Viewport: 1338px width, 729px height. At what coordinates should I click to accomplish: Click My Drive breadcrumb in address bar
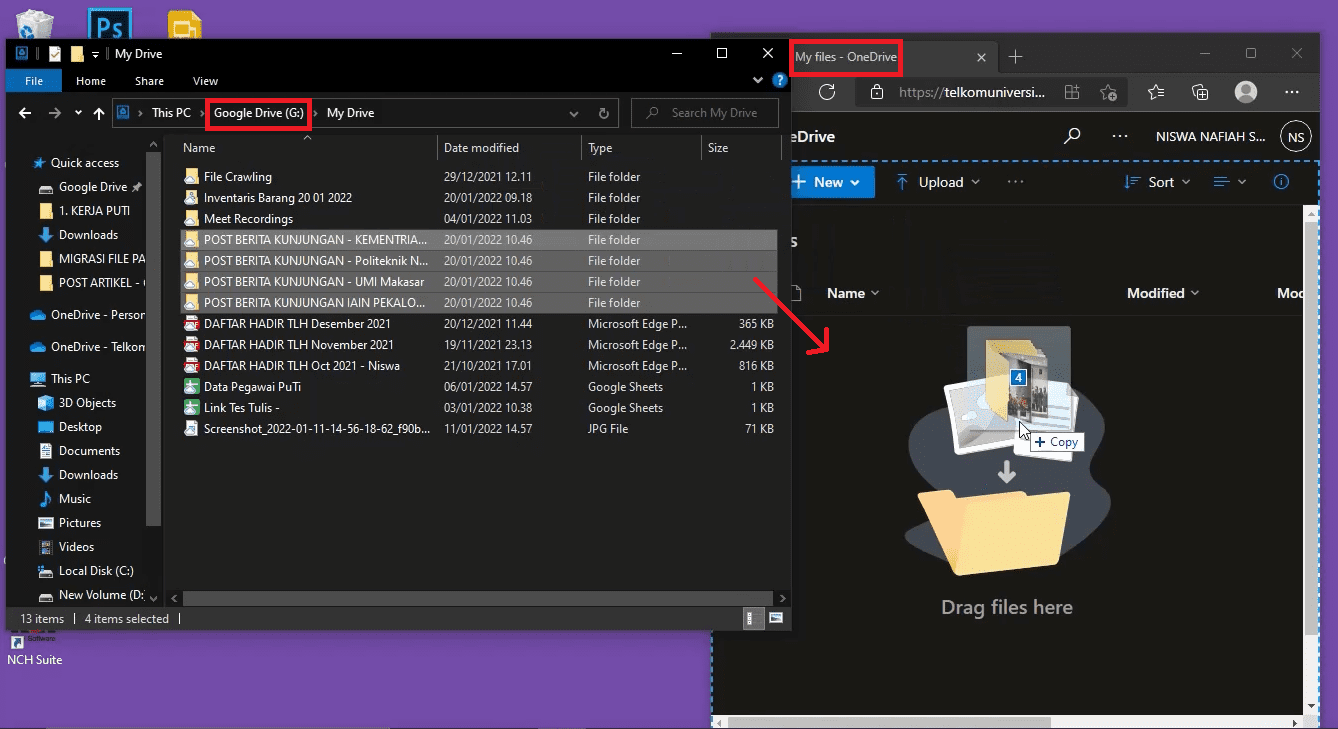click(x=350, y=113)
